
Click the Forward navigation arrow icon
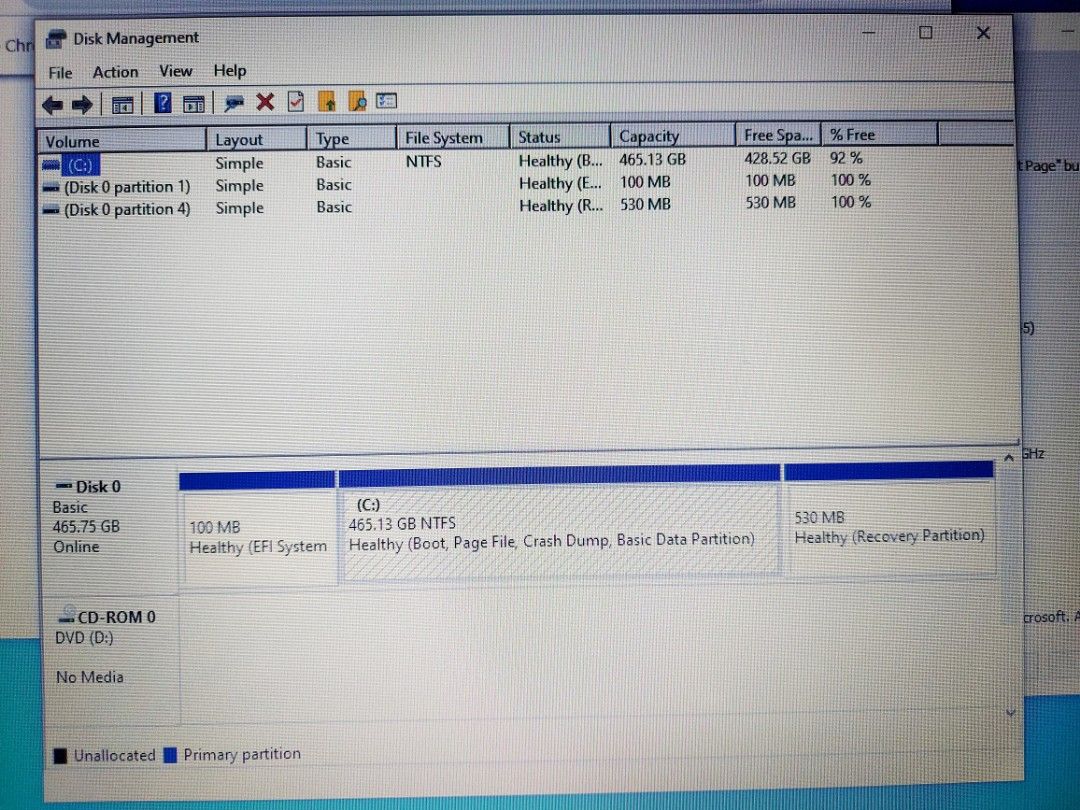click(x=82, y=104)
